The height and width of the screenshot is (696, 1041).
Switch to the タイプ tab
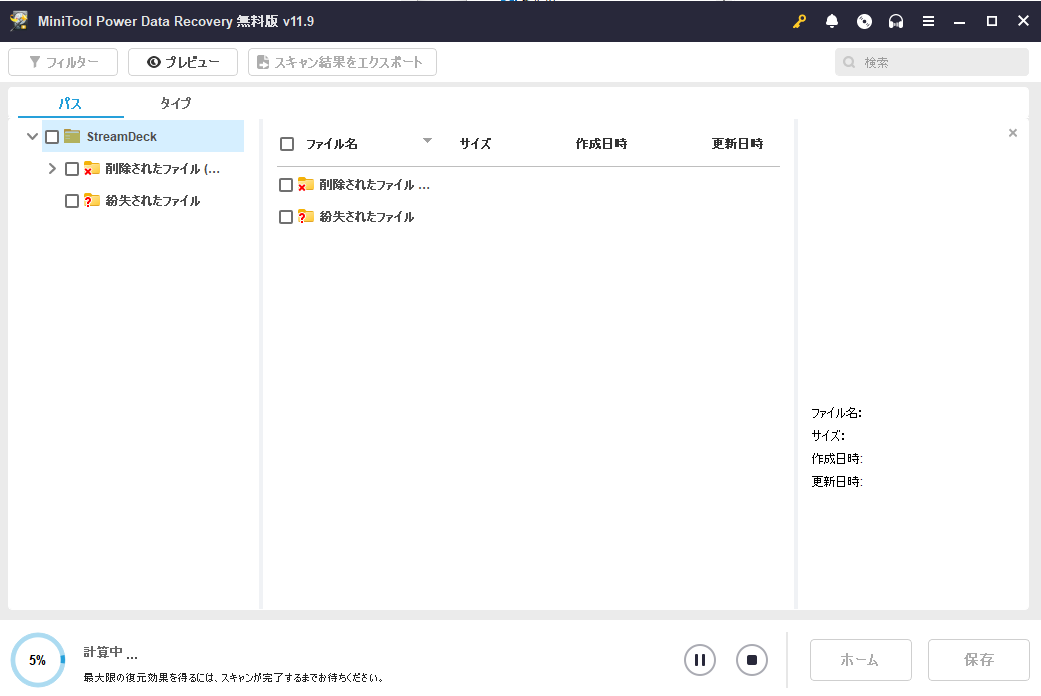click(175, 103)
